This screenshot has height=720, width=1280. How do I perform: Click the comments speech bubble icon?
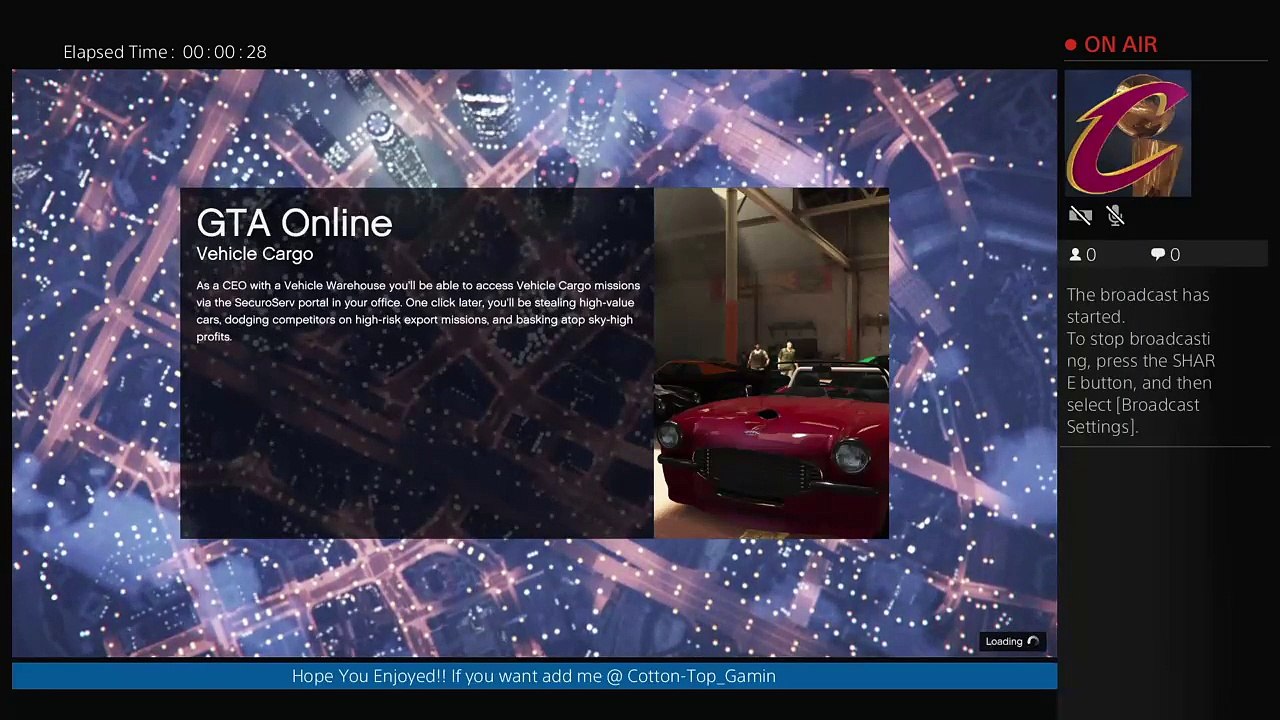coord(1158,255)
